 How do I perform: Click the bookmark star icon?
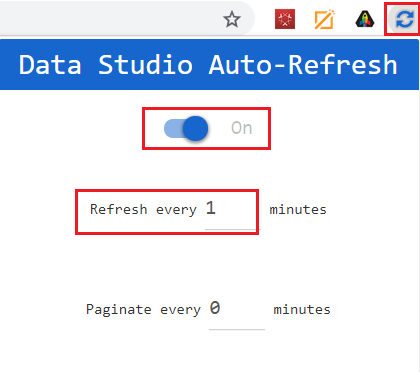[x=232, y=19]
